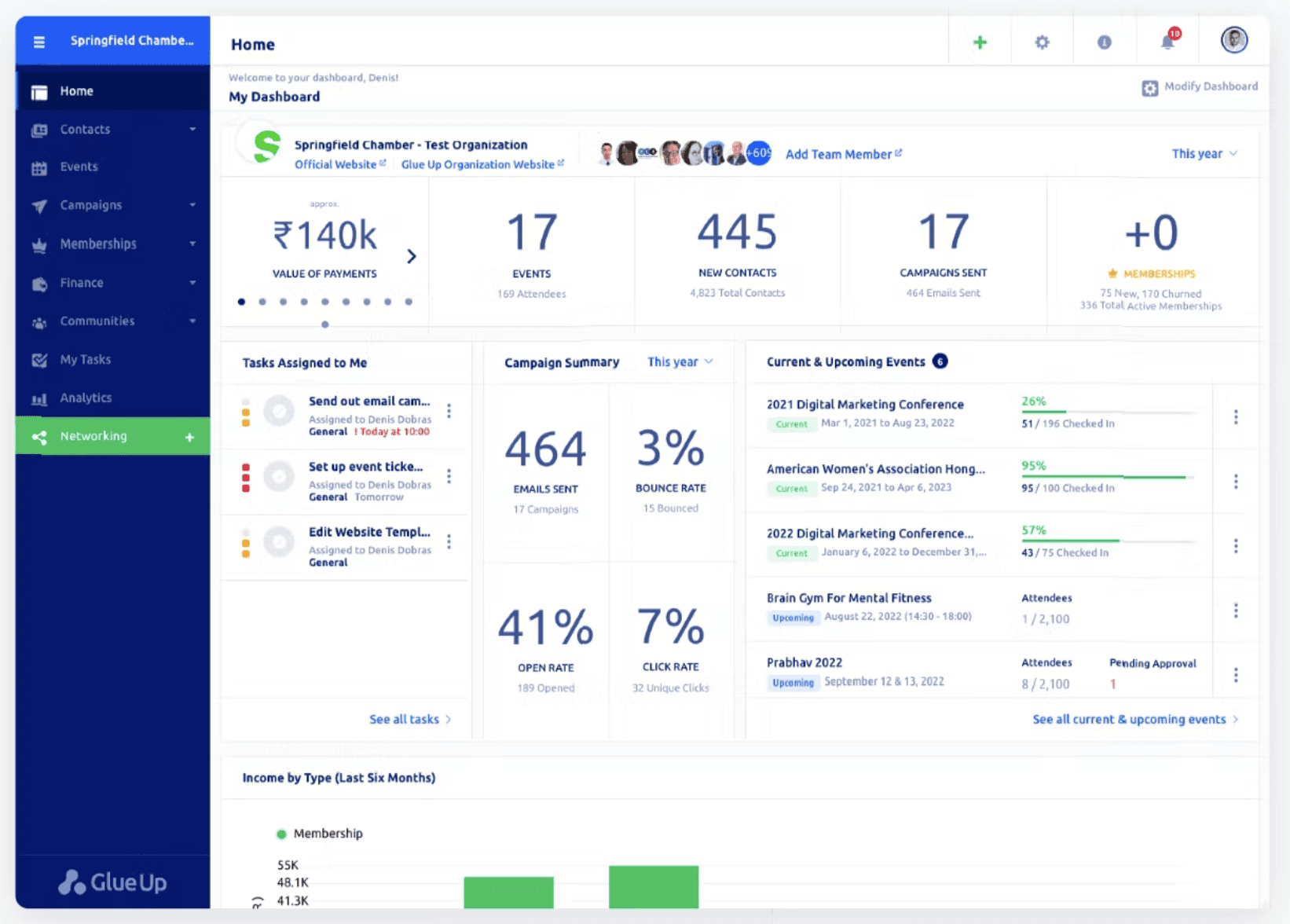Image resolution: width=1290 pixels, height=924 pixels.
Task: Click the green plus add icon in the header
Action: pos(980,42)
